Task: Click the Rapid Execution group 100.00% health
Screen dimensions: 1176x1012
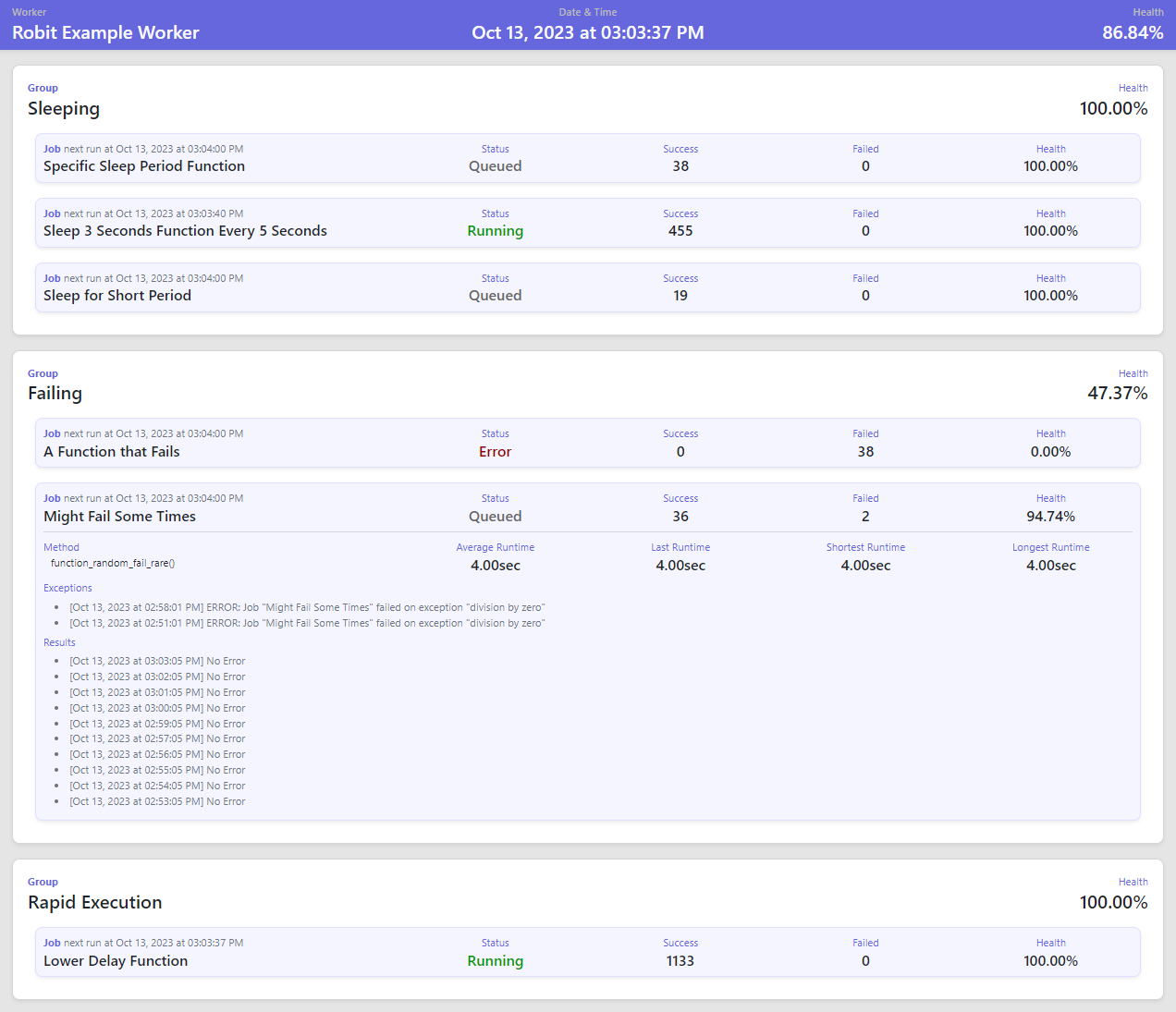Action: 1113,903
